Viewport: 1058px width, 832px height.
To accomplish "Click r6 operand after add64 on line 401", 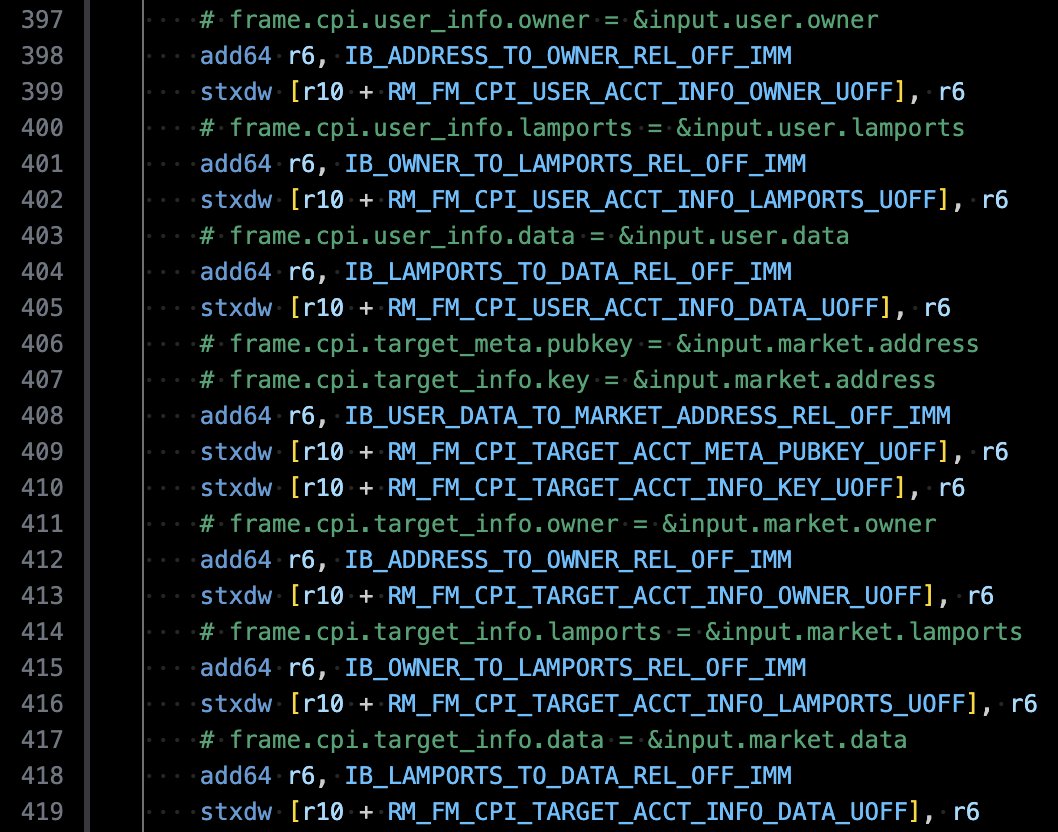I will [x=302, y=164].
